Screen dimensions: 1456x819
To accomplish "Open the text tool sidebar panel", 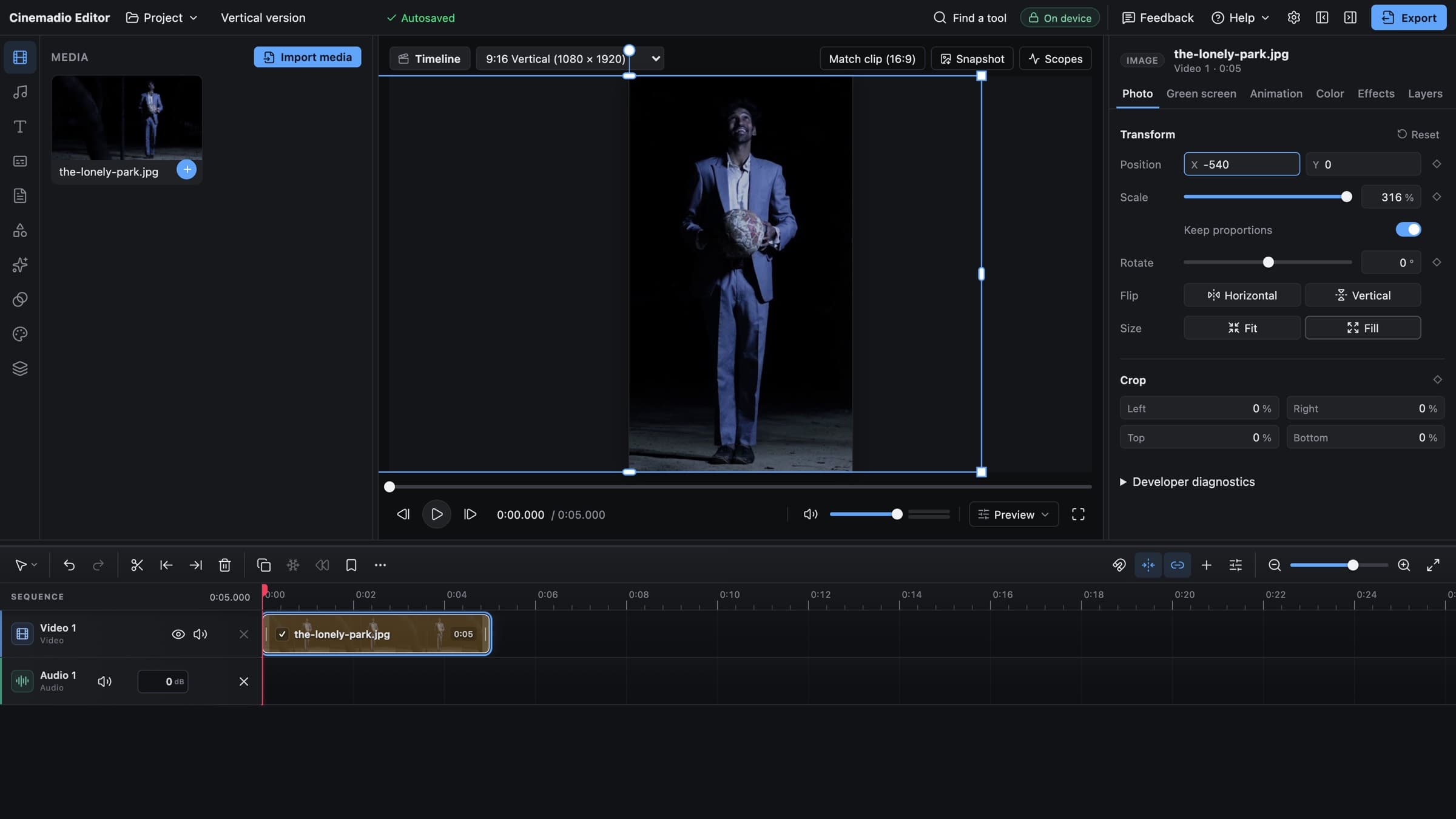I will click(20, 127).
